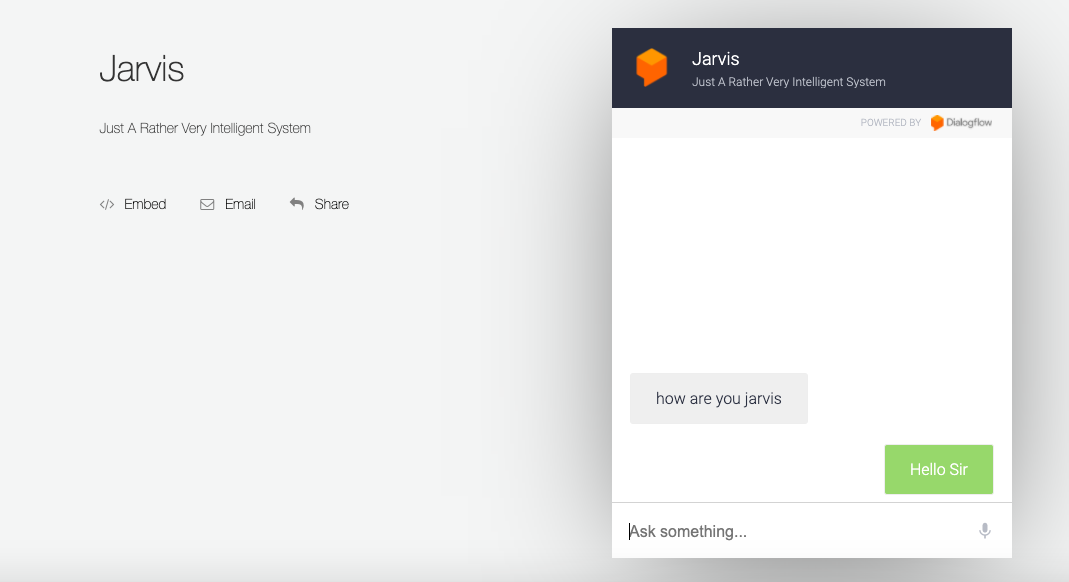This screenshot has width=1069, height=582.
Task: Click Jarvis in the chat header
Action: (716, 58)
